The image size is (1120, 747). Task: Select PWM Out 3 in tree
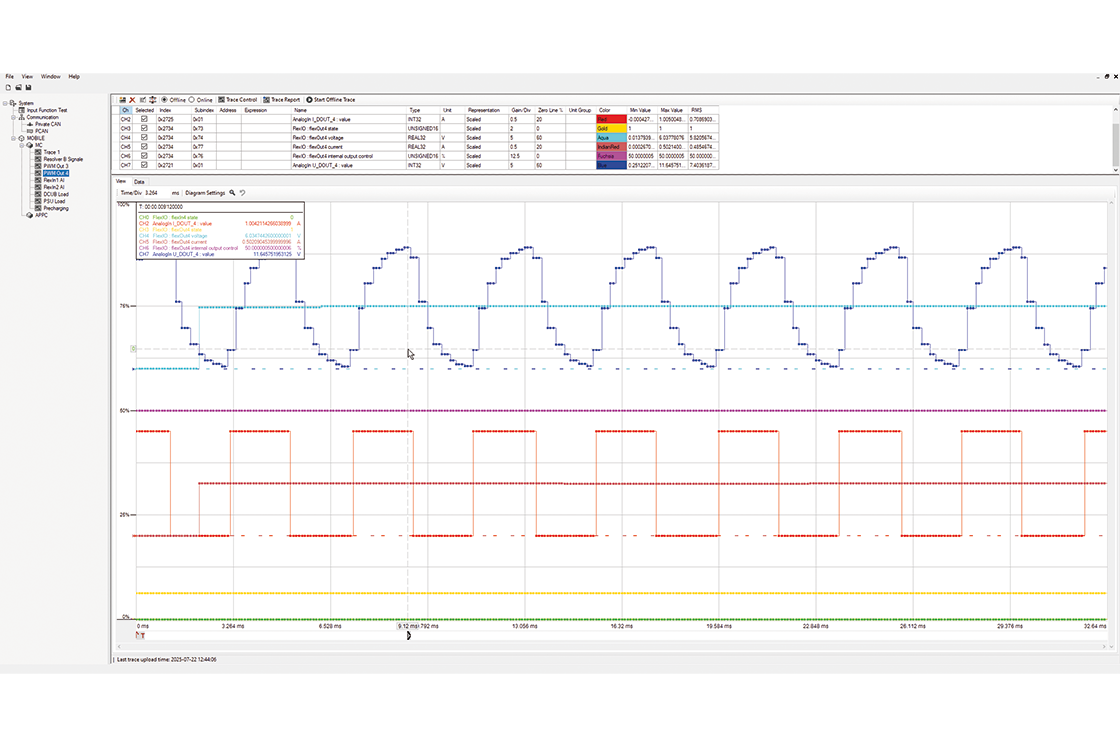[x=56, y=166]
